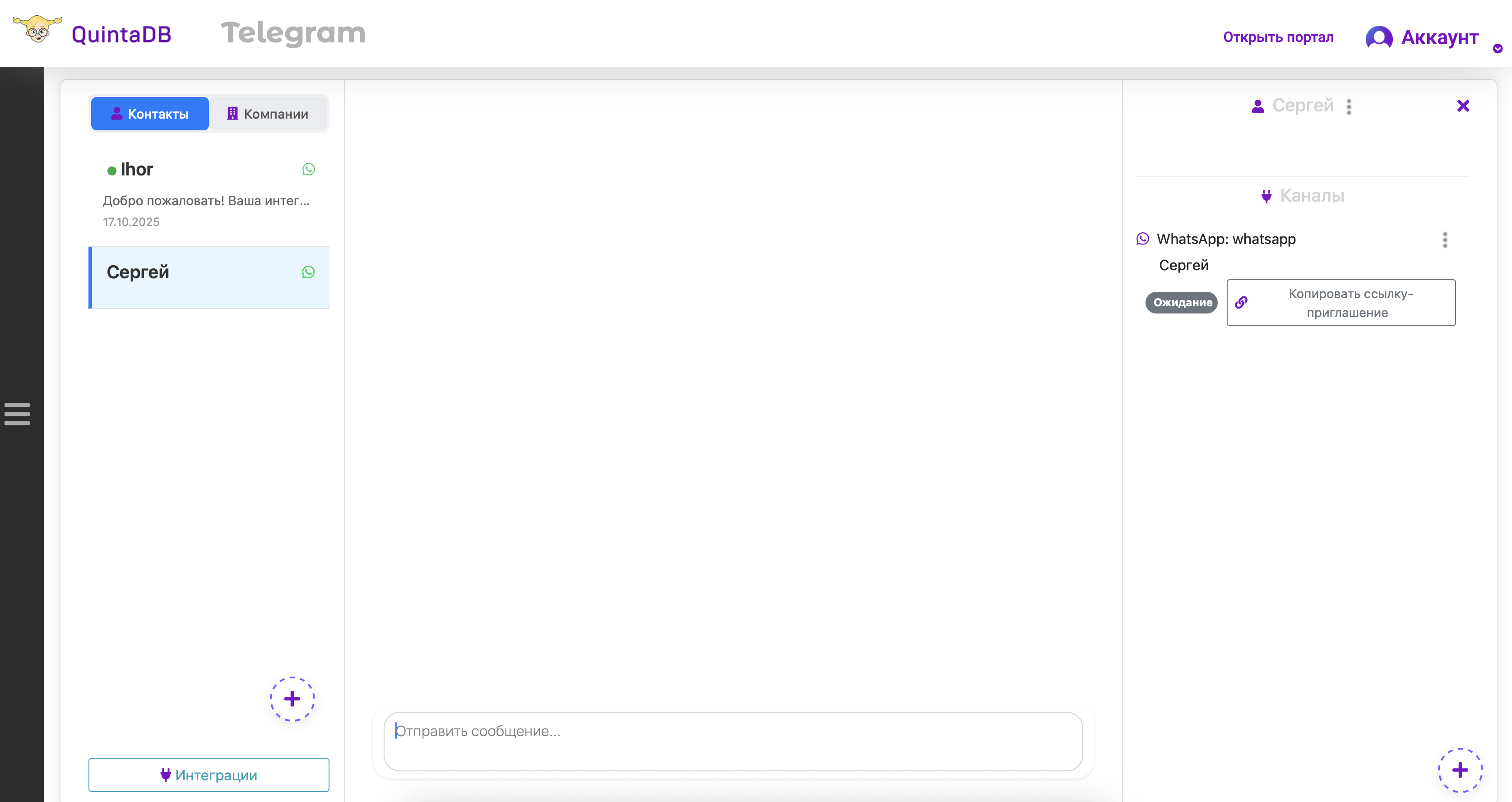The width and height of the screenshot is (1512, 802).
Task: Click the plus icon in the bottom right corner
Action: click(1461, 770)
